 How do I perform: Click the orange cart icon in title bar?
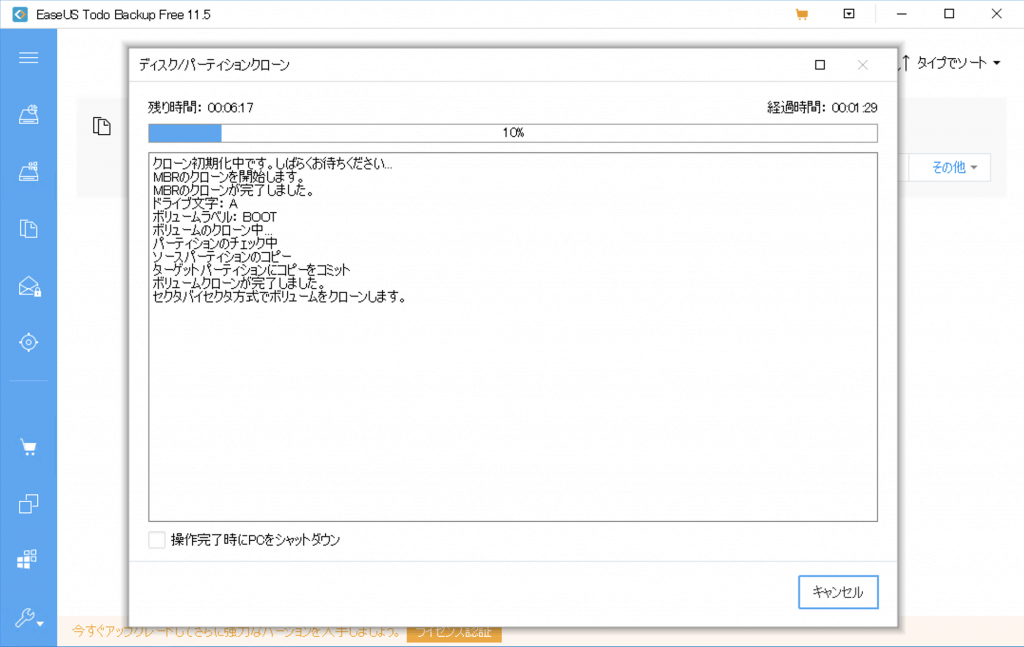tap(801, 14)
